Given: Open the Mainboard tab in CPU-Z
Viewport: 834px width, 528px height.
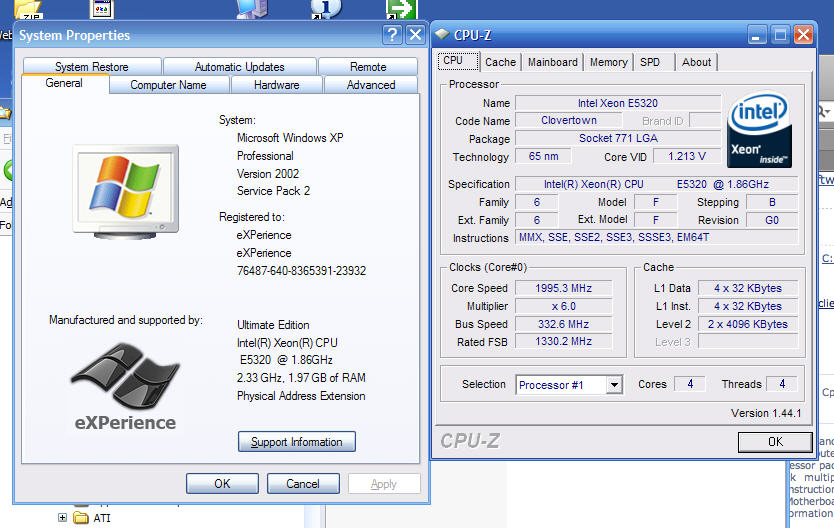Looking at the screenshot, I should [x=553, y=62].
